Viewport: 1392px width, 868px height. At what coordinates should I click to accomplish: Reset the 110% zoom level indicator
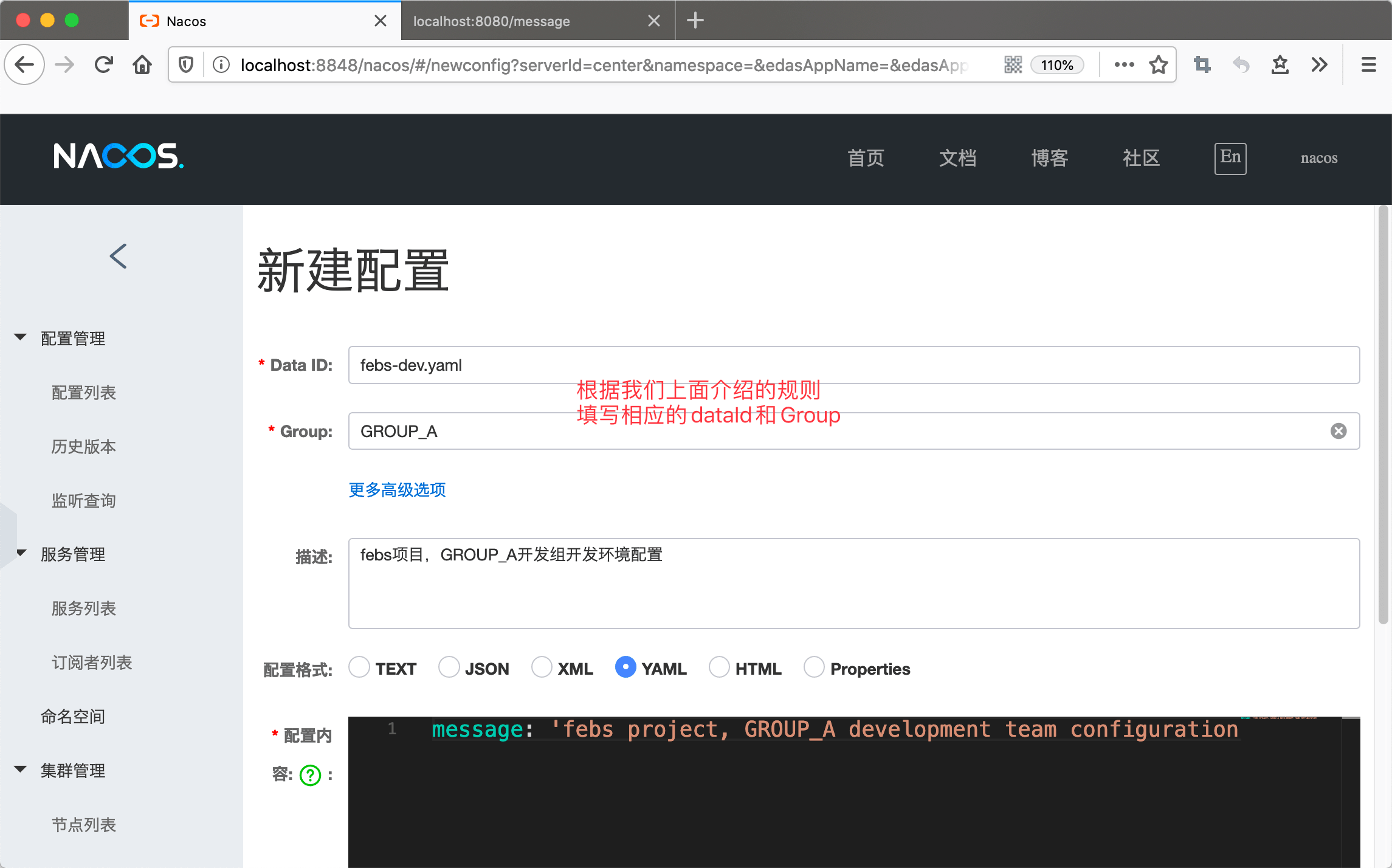(x=1057, y=65)
